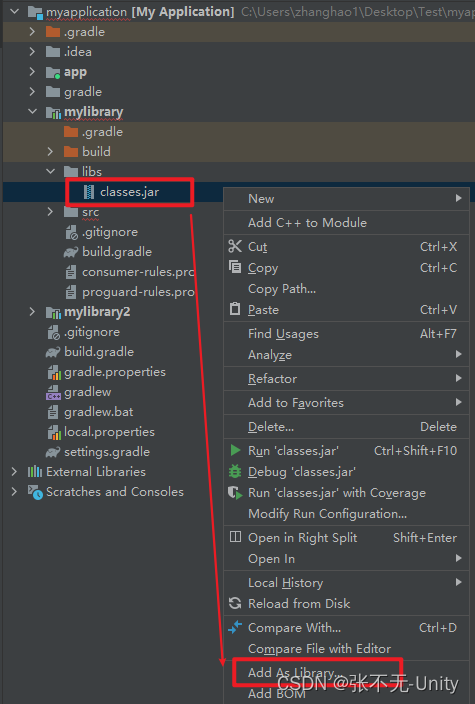The image size is (475, 704).
Task: Open the Analyze submenu
Action: click(346, 354)
